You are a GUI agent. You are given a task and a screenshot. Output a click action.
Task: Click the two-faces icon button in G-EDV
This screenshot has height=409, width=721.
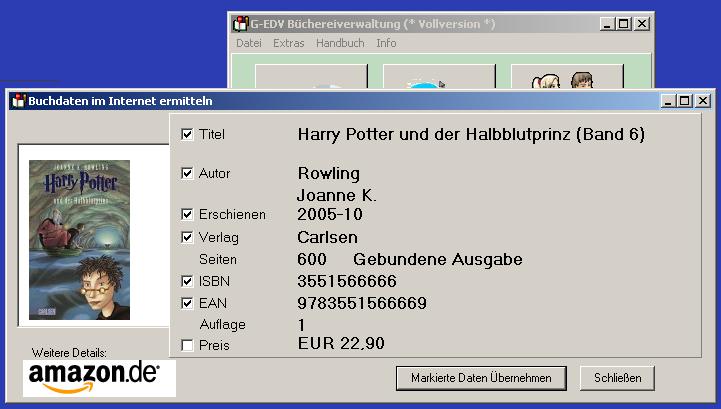[x=566, y=78]
